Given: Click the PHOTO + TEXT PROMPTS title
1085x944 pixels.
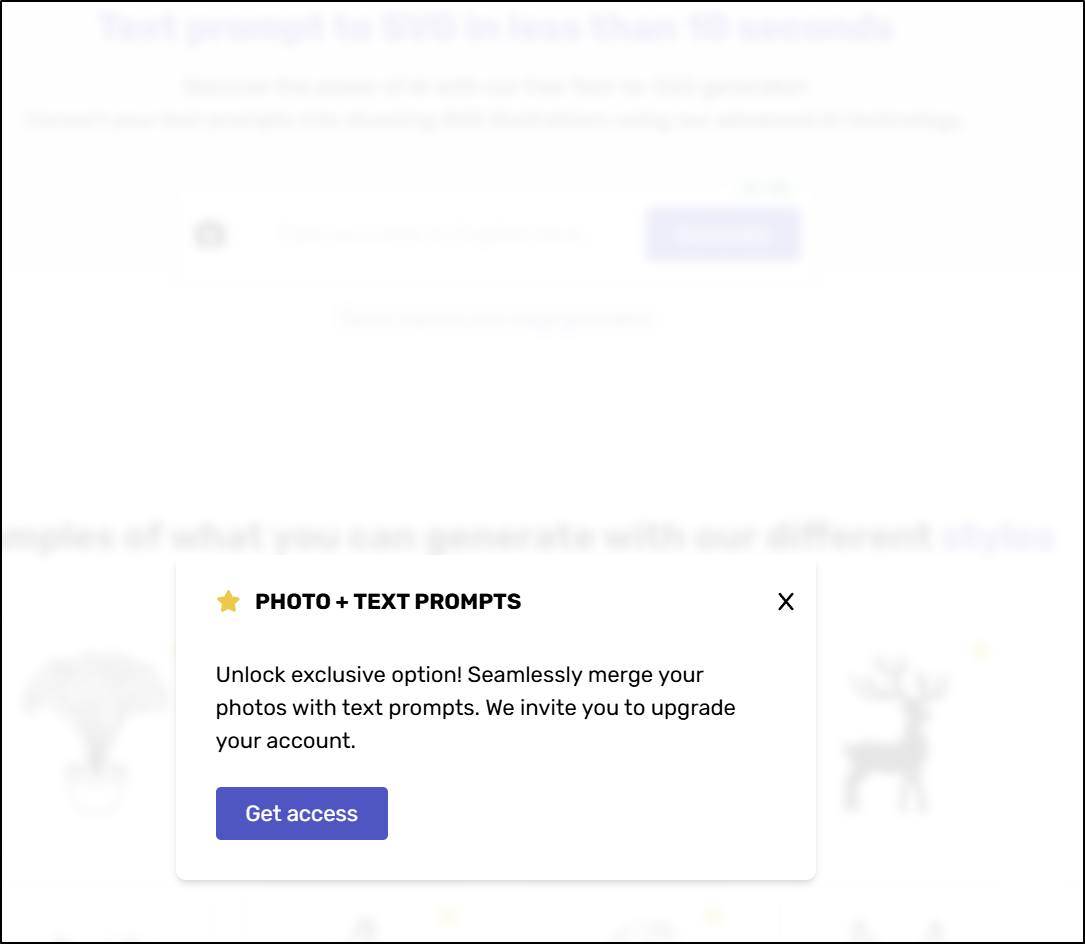Looking at the screenshot, I should (x=388, y=601).
